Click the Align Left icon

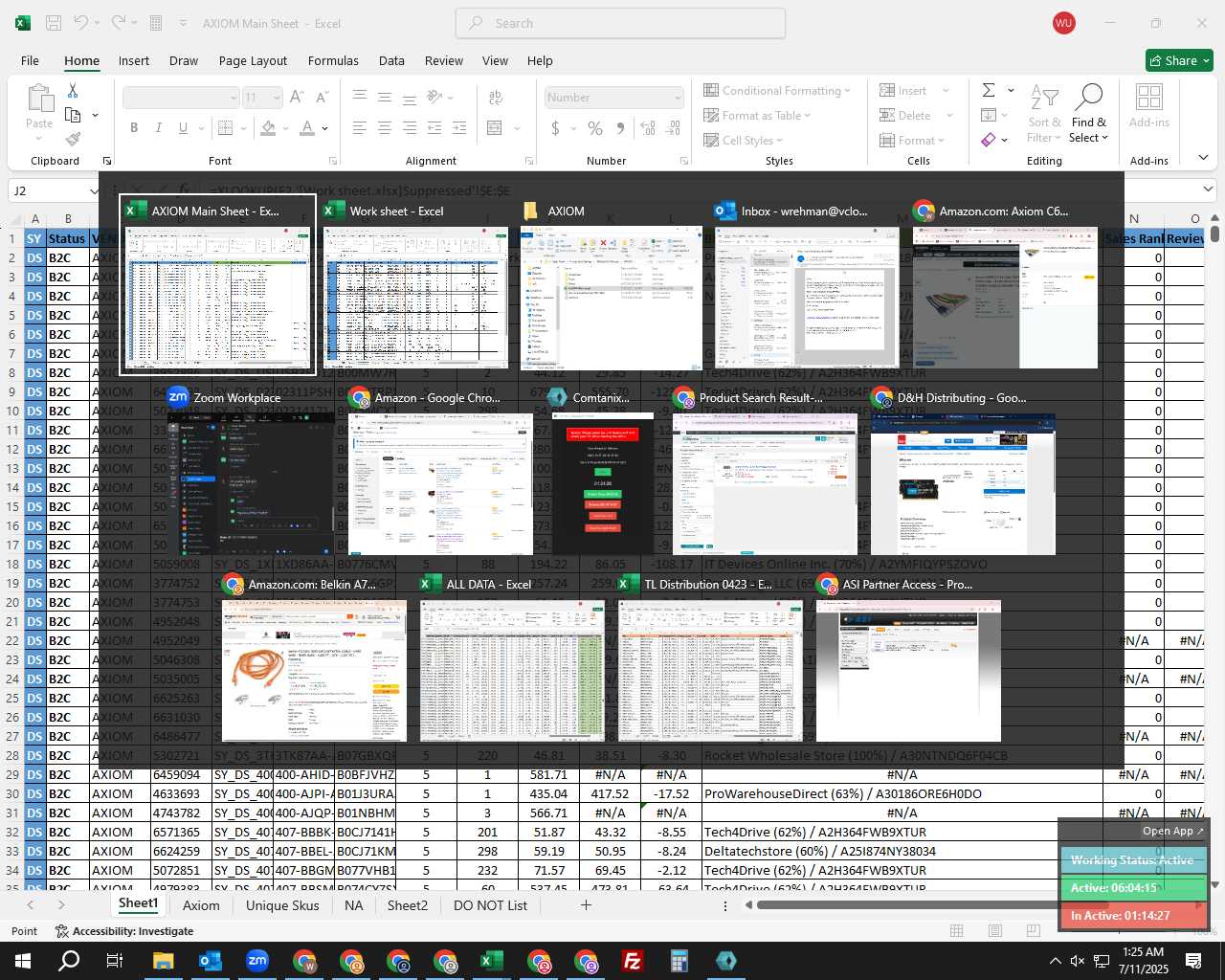click(x=359, y=127)
